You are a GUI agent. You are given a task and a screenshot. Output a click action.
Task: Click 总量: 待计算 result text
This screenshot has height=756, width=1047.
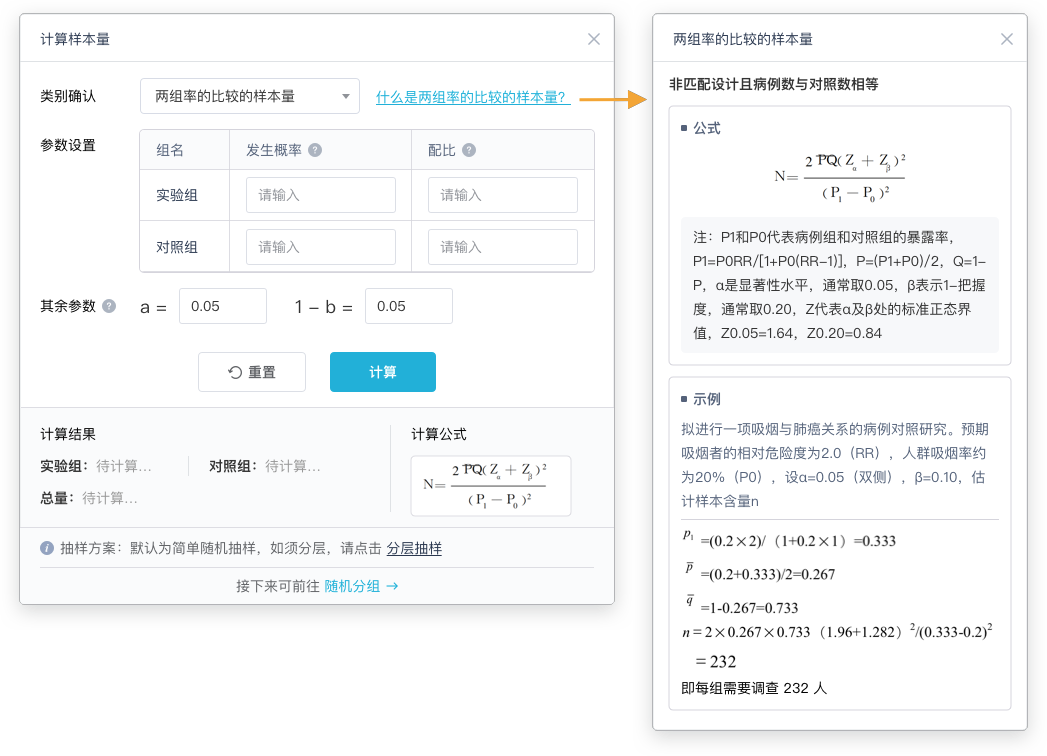point(89,498)
